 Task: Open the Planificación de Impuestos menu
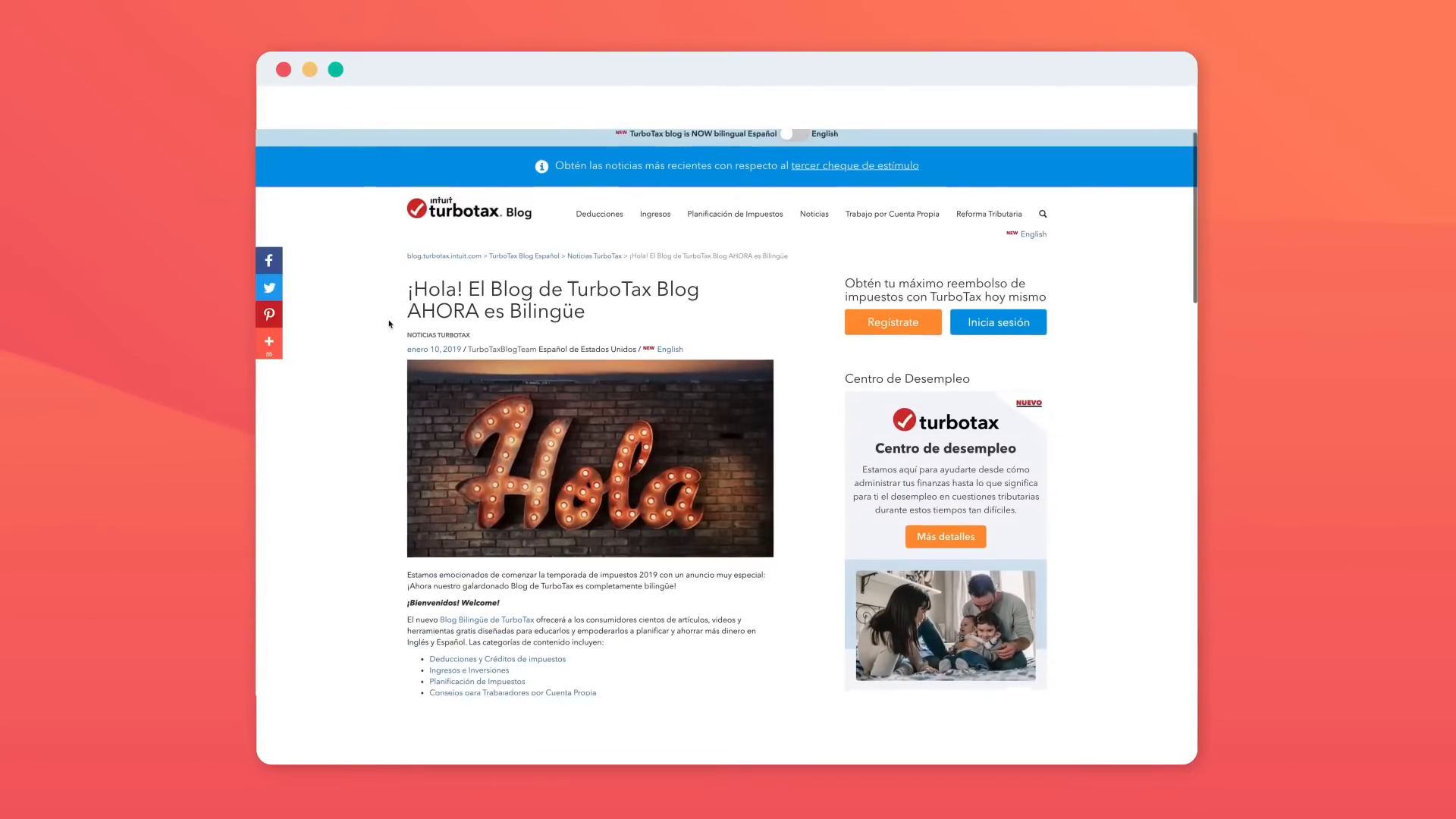[x=735, y=214]
